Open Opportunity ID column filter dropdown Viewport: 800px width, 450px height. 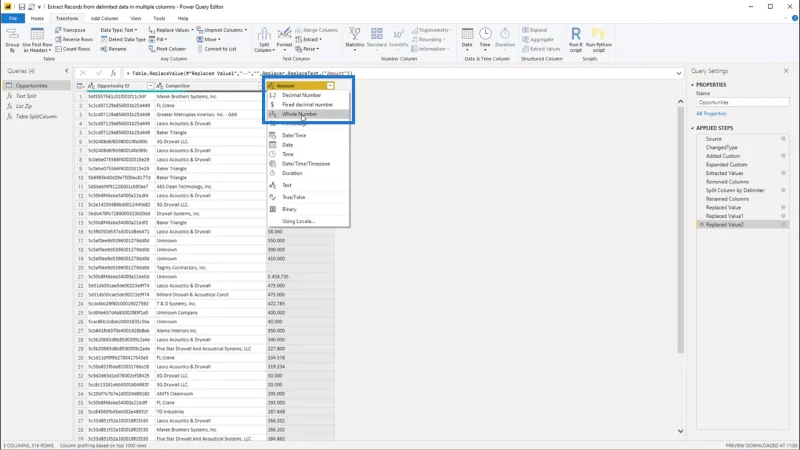click(150, 86)
